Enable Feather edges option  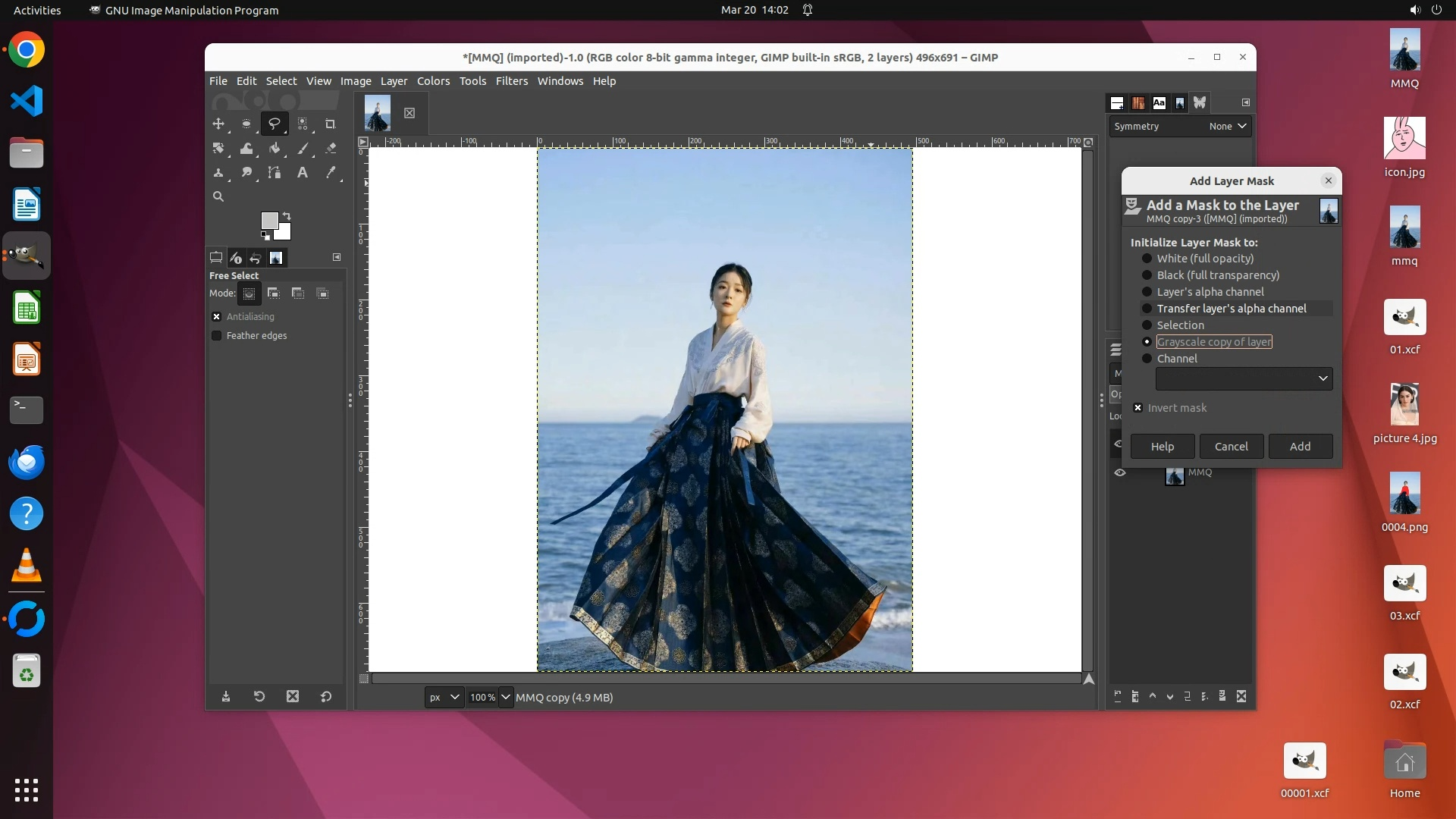click(x=217, y=336)
